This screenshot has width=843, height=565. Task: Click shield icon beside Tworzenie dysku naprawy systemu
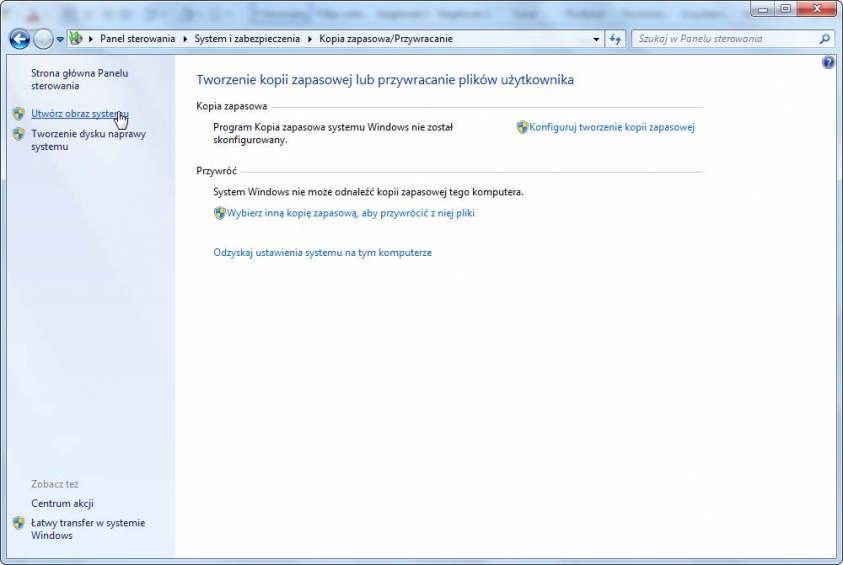click(x=19, y=134)
